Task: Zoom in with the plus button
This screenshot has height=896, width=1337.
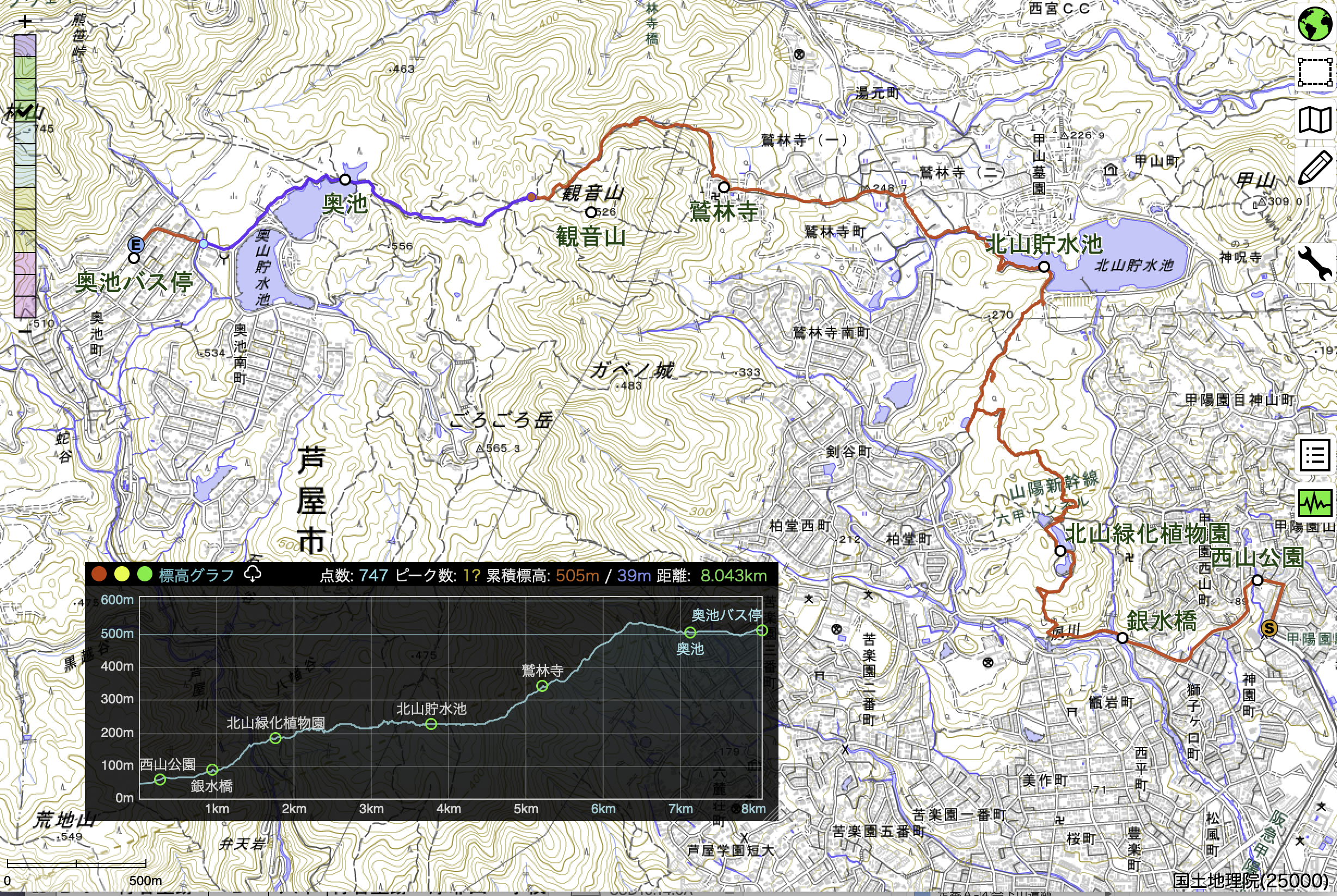Action: pyautogui.click(x=25, y=22)
